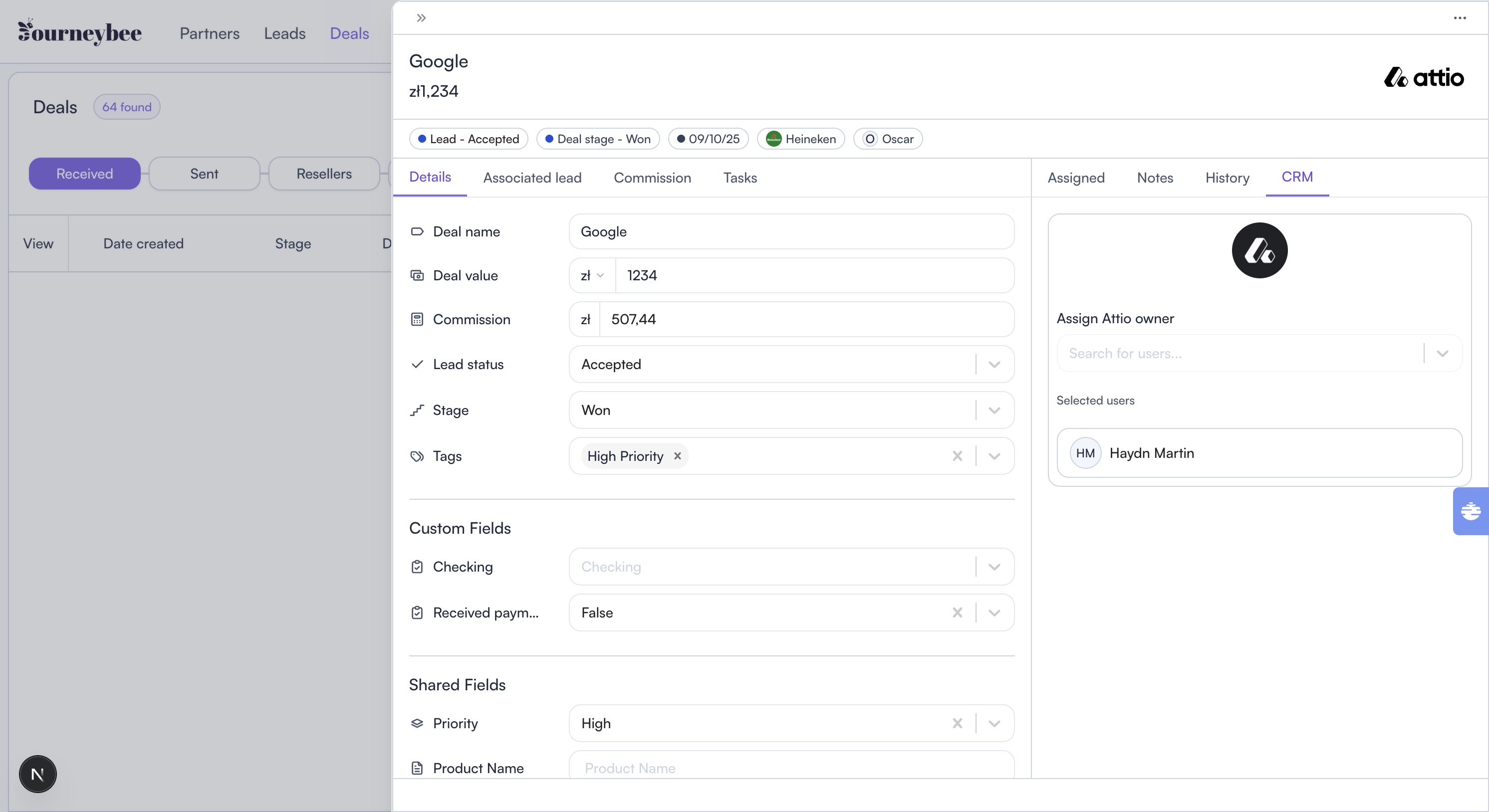The height and width of the screenshot is (812, 1489).
Task: Go to Partners in top navigation
Action: point(209,33)
